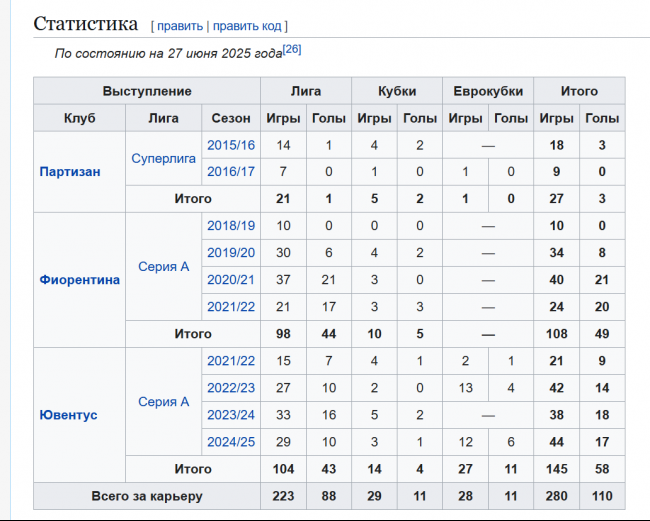Open the 2024/25 season link
This screenshot has height=521, width=650.
tap(231, 442)
